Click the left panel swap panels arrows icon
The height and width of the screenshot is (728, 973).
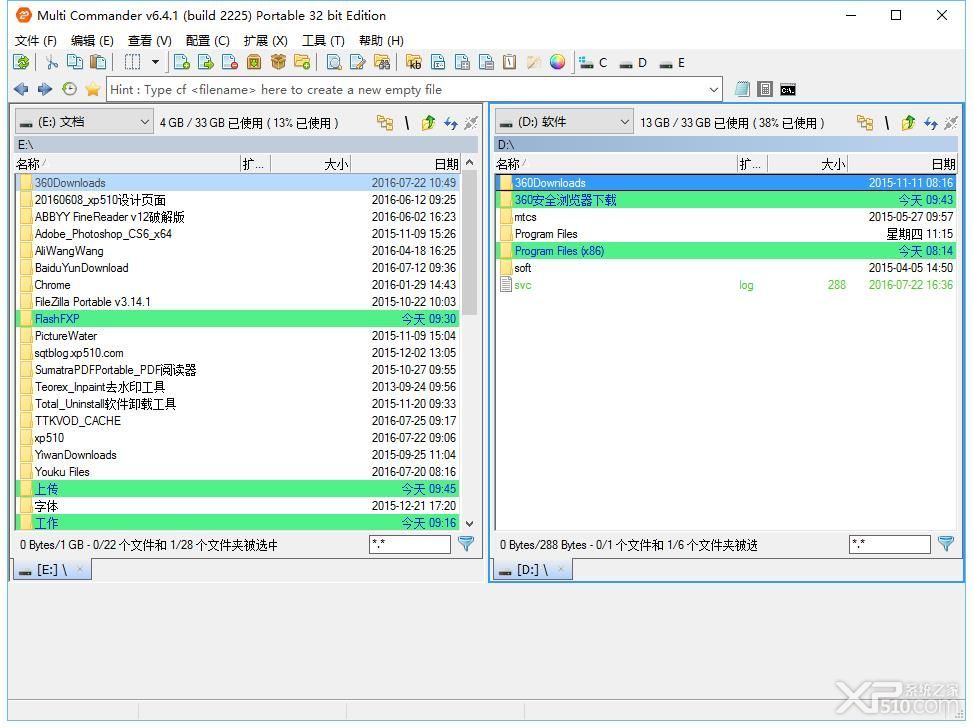451,123
